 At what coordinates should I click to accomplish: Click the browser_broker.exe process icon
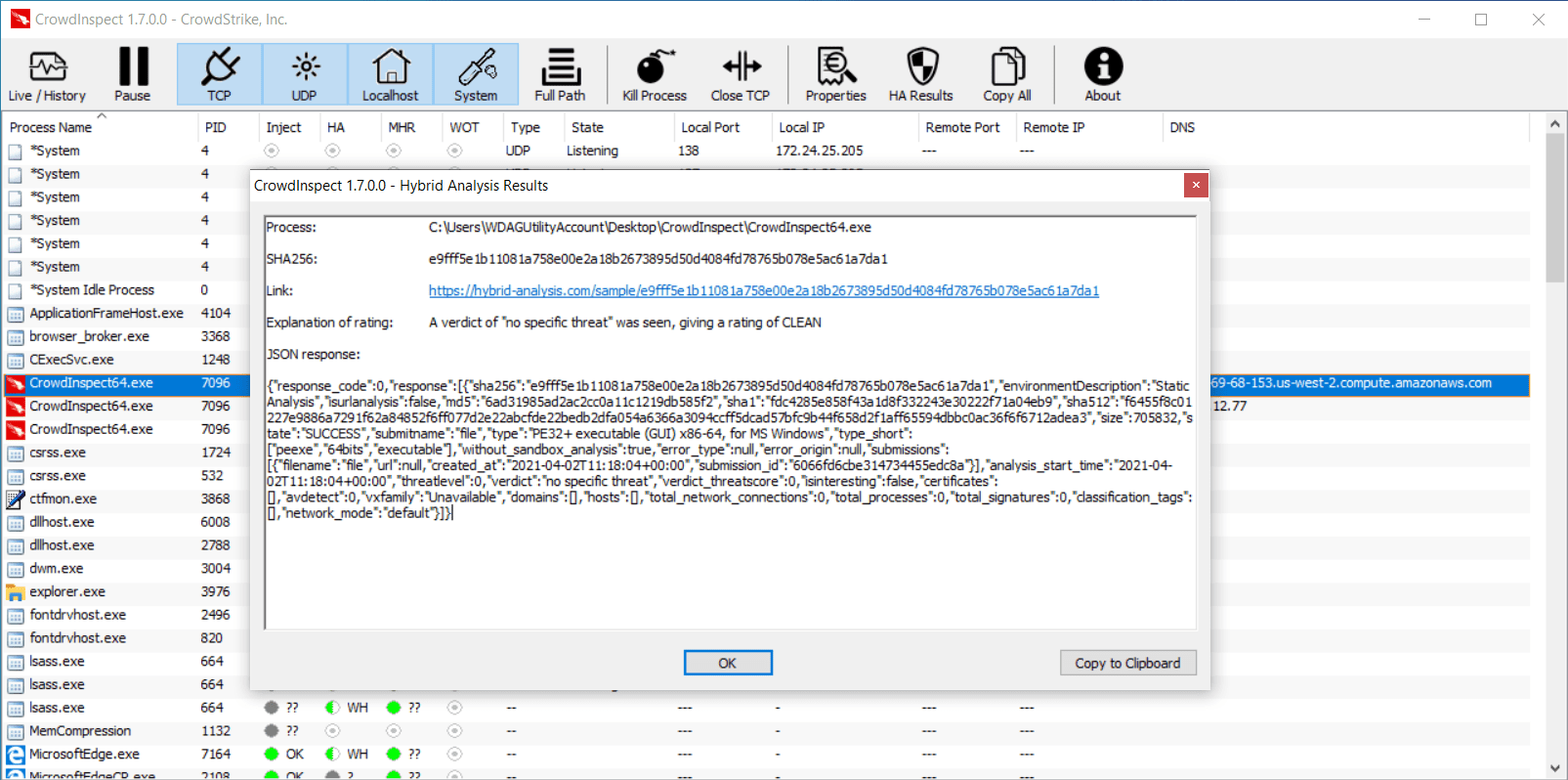(16, 336)
